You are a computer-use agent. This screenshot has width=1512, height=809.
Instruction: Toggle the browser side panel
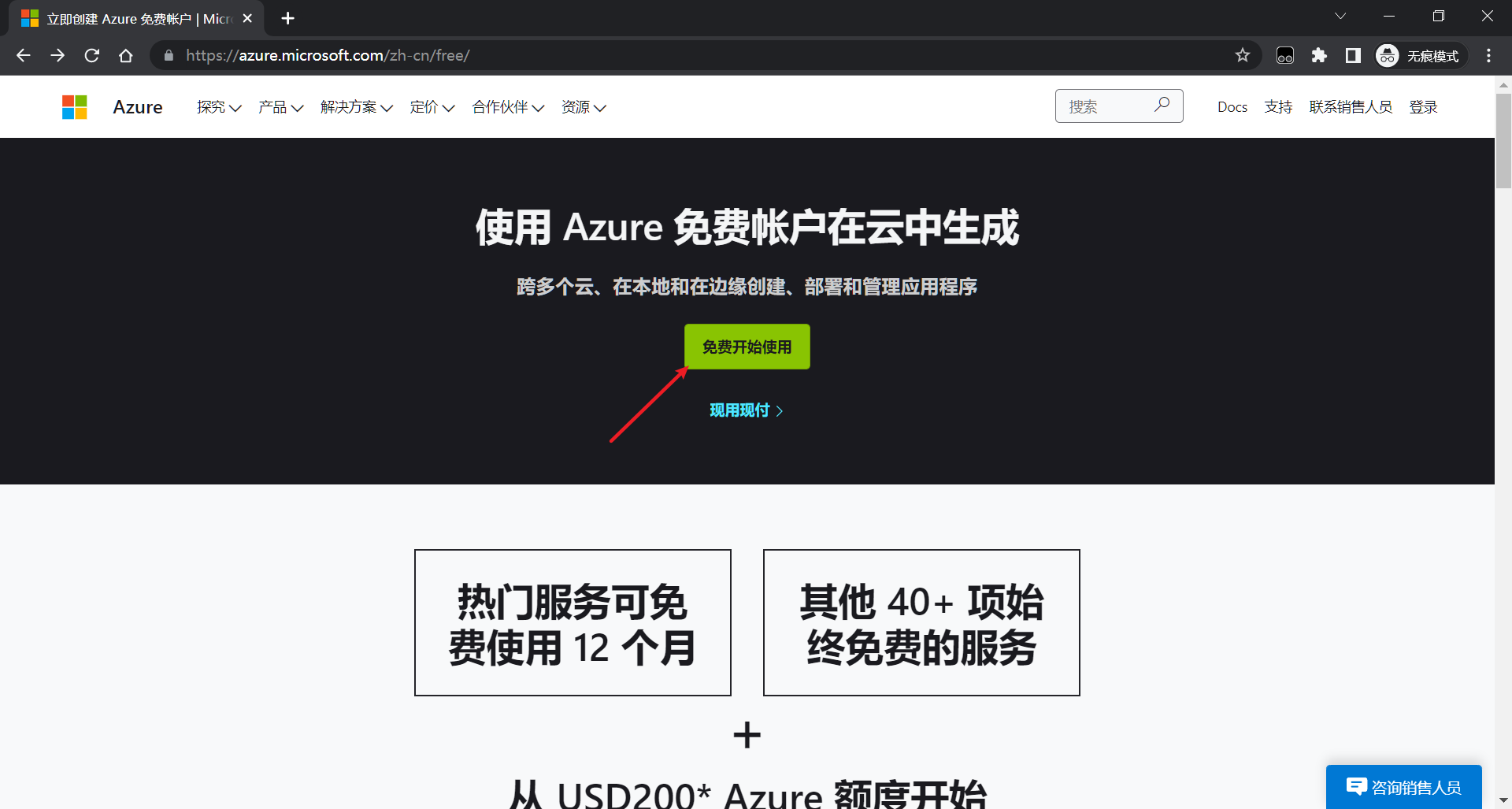[1353, 55]
